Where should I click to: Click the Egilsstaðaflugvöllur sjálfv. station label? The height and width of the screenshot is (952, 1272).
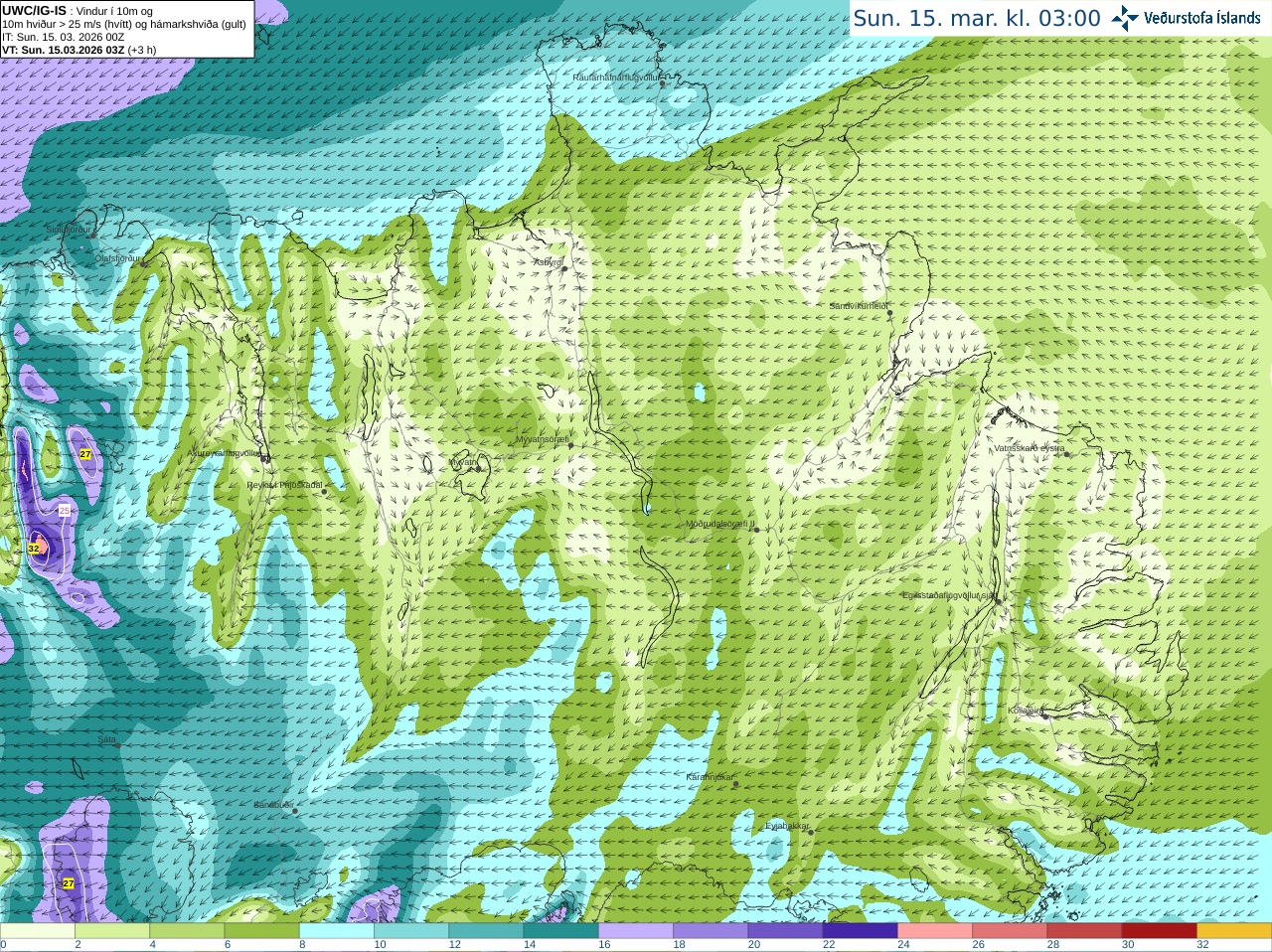tap(948, 594)
